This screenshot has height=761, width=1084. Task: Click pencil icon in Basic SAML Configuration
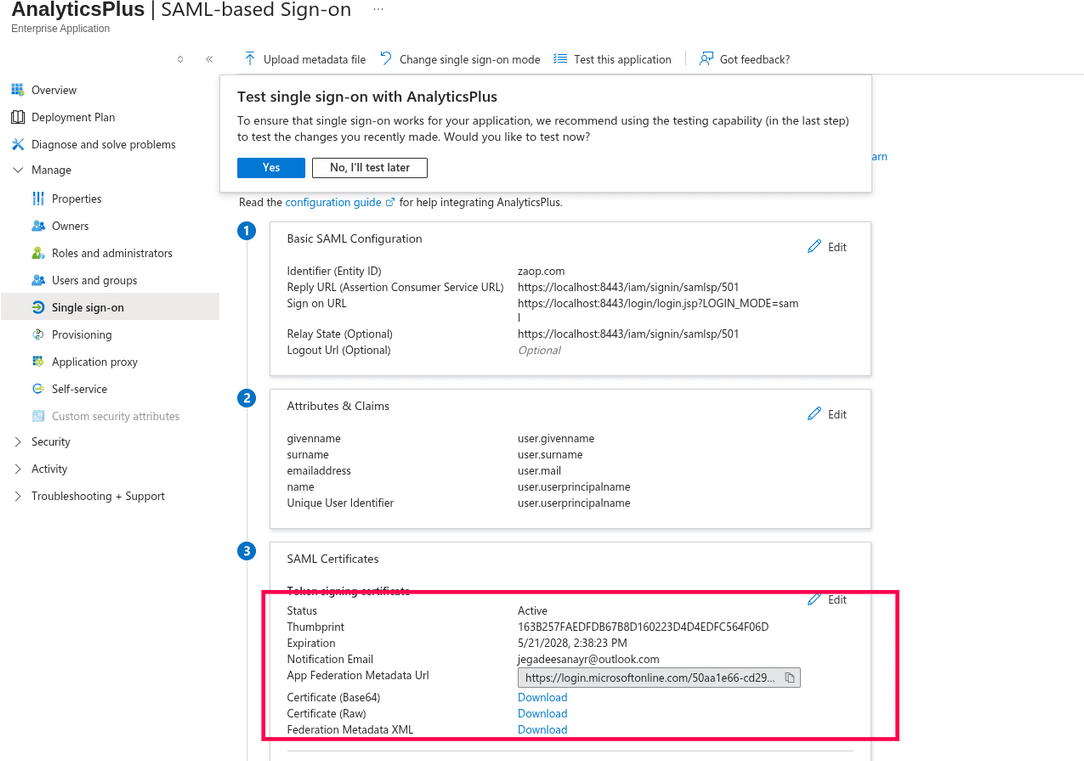point(814,247)
